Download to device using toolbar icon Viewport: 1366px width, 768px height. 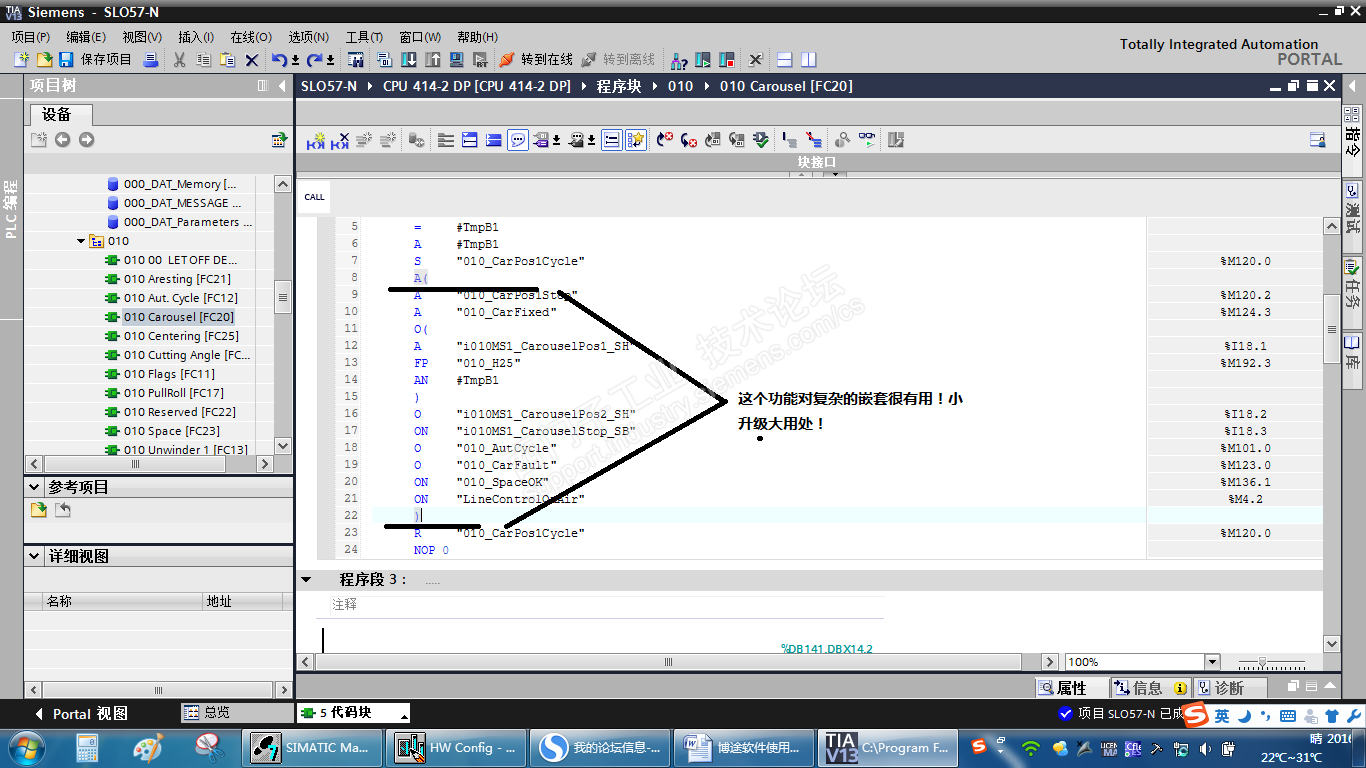click(x=409, y=60)
